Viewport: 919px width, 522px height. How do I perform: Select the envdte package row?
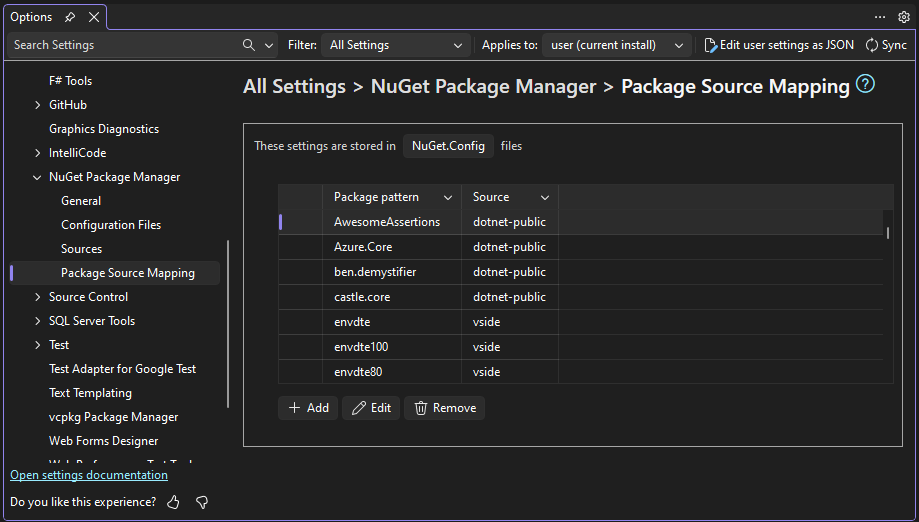tap(581, 322)
